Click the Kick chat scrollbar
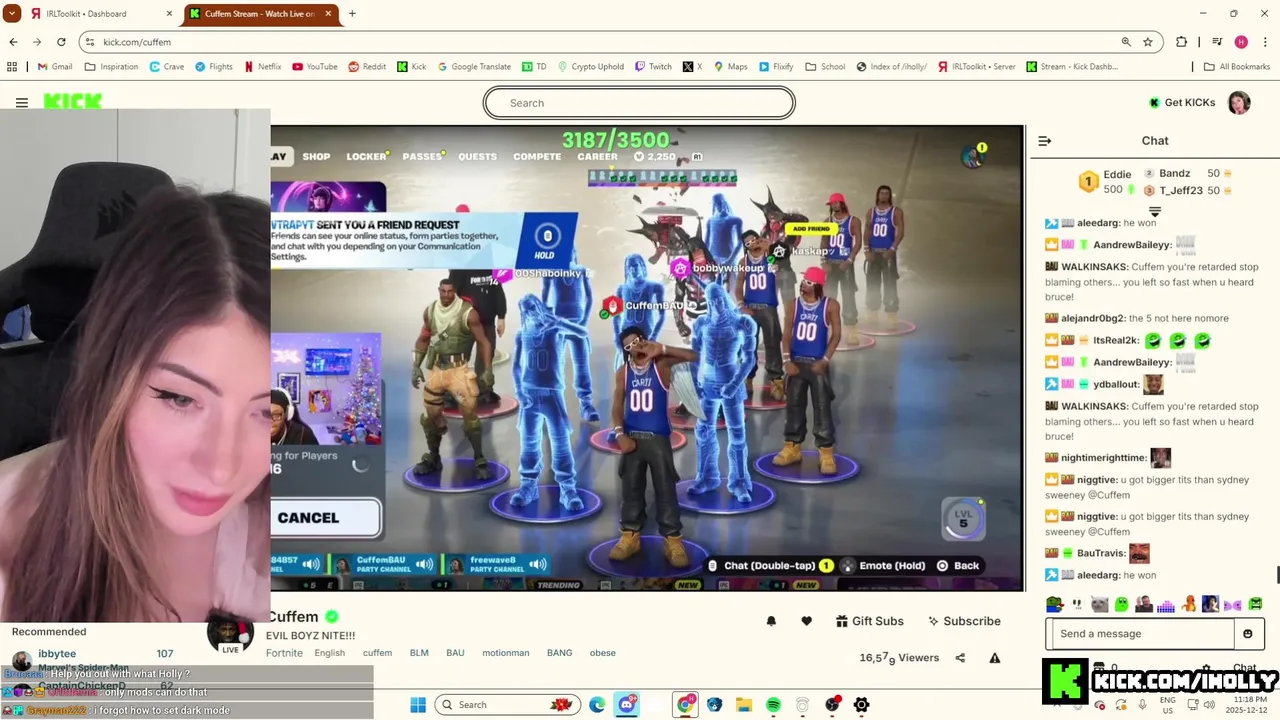Image resolution: width=1280 pixels, height=720 pixels. pos(1276,576)
